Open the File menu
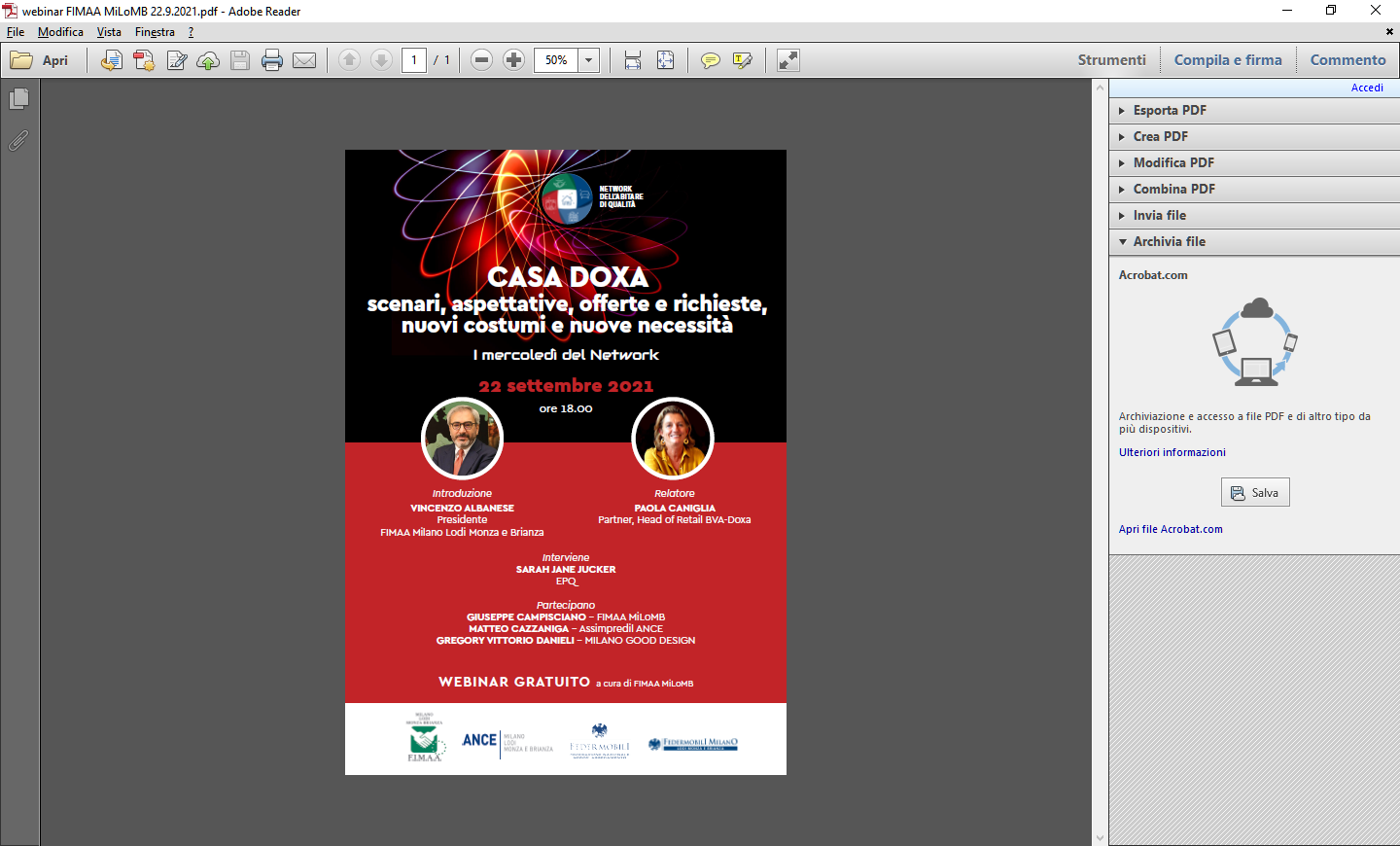The height and width of the screenshot is (846, 1400). point(16,32)
